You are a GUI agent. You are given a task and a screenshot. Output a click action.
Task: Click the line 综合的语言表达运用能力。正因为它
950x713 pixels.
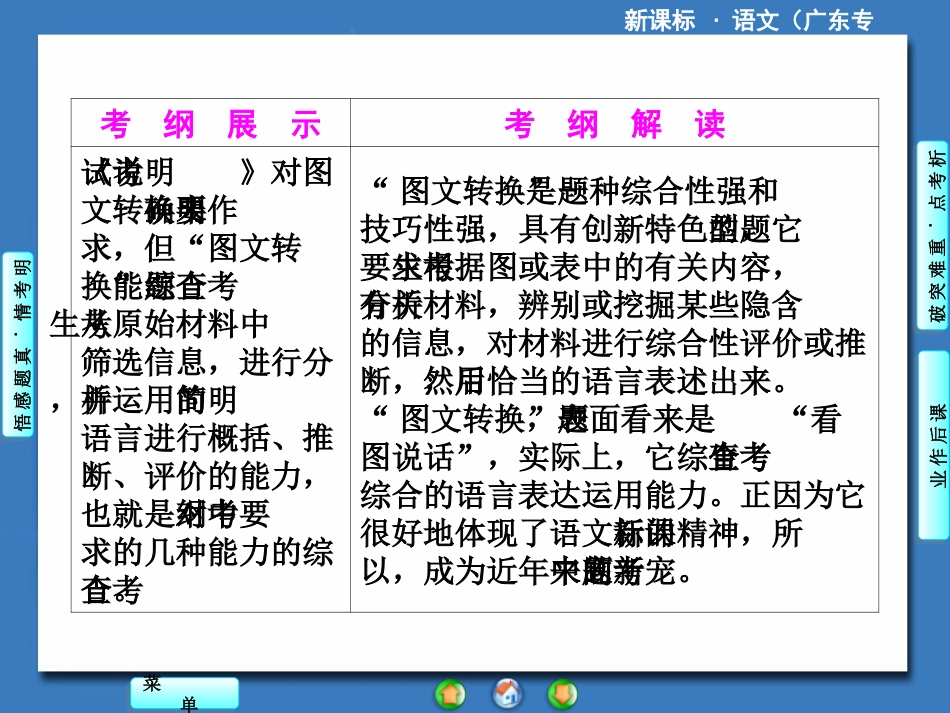click(x=613, y=495)
